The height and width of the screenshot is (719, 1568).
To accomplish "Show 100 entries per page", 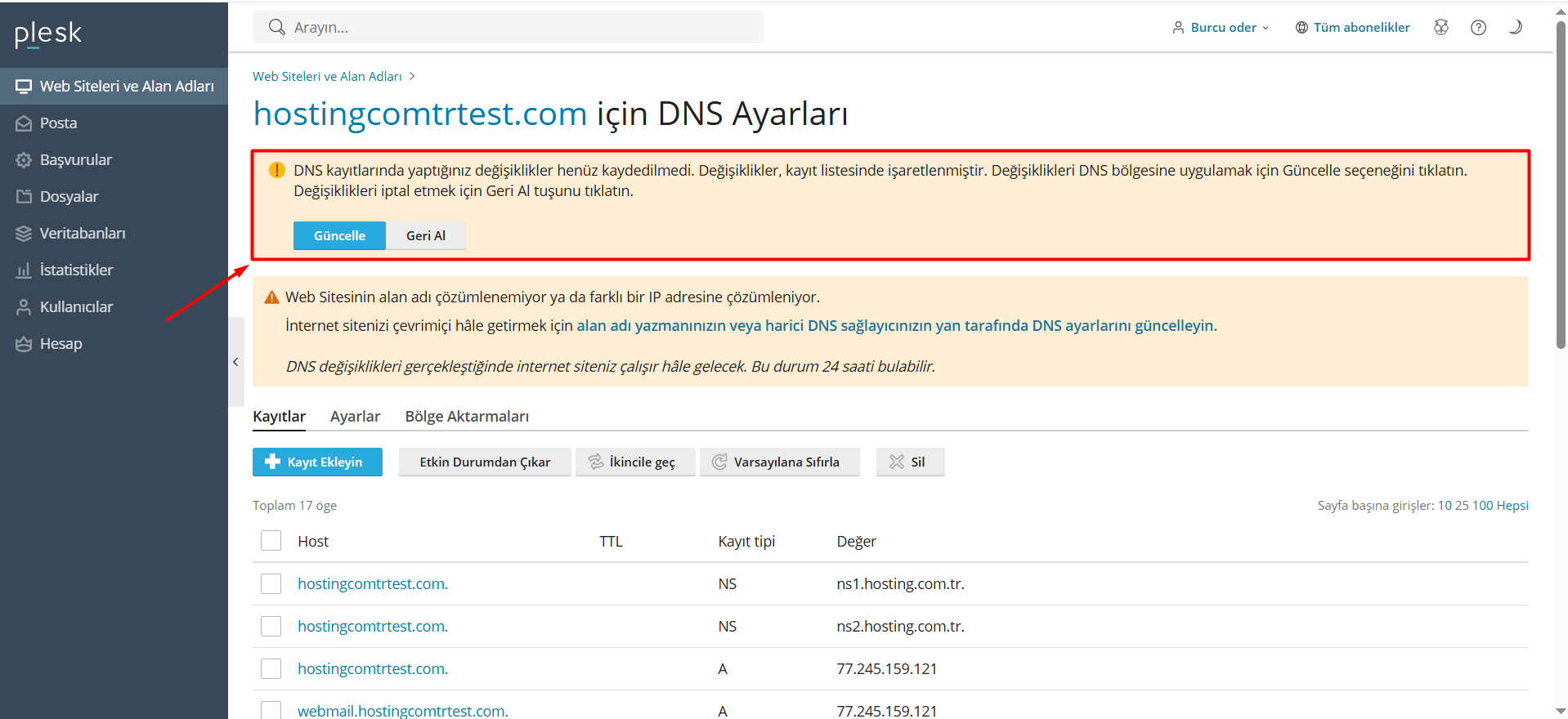I will point(1482,506).
